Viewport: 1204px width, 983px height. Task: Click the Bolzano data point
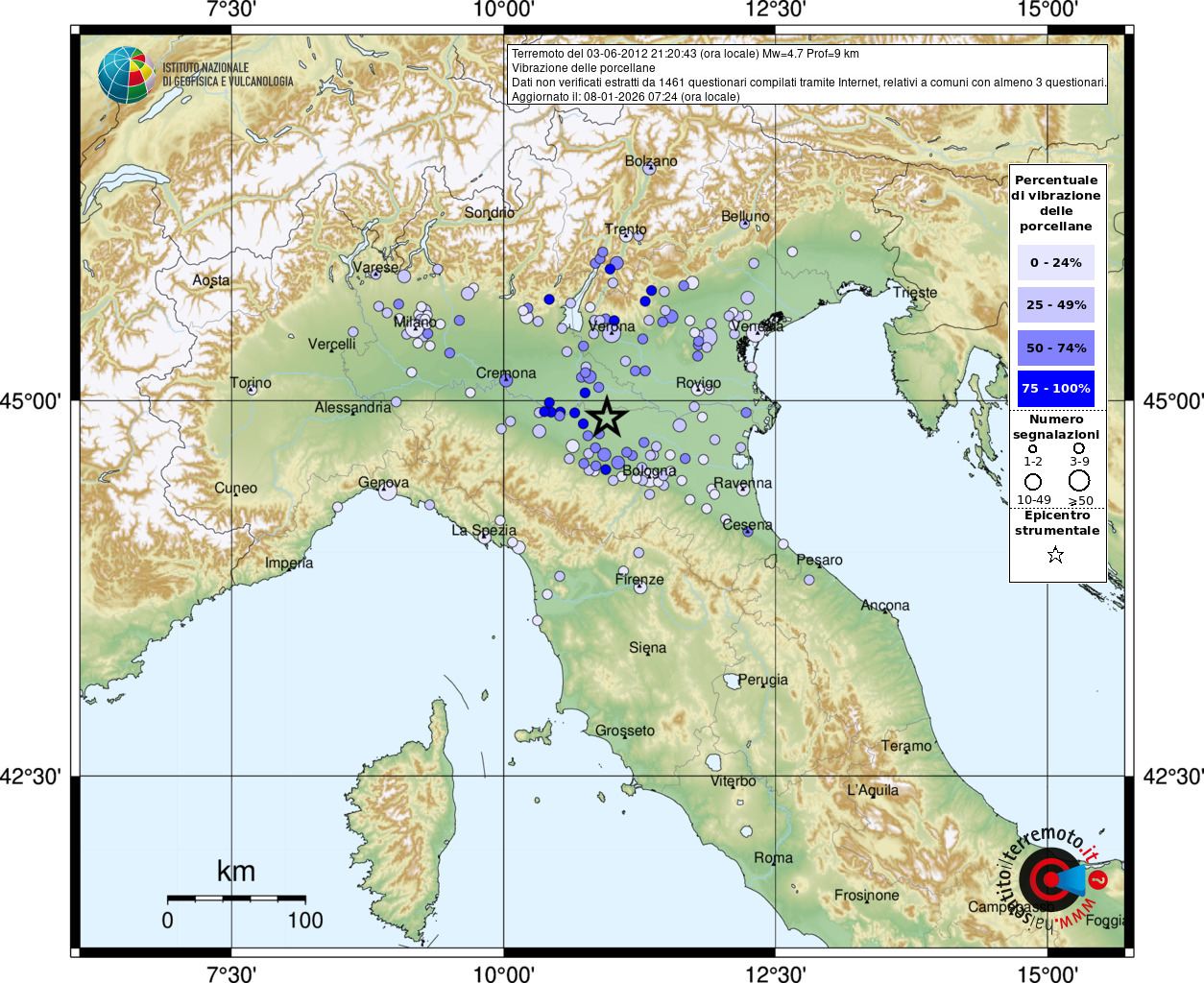(x=649, y=168)
